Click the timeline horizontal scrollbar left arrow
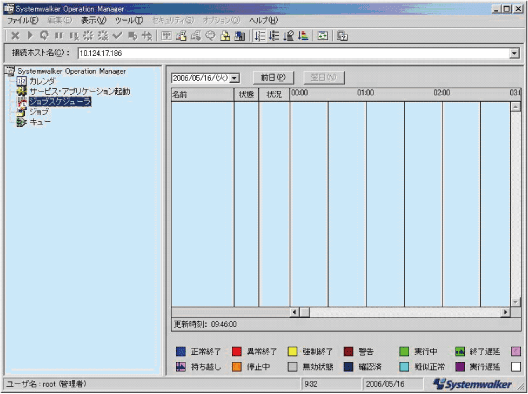 pos(294,312)
